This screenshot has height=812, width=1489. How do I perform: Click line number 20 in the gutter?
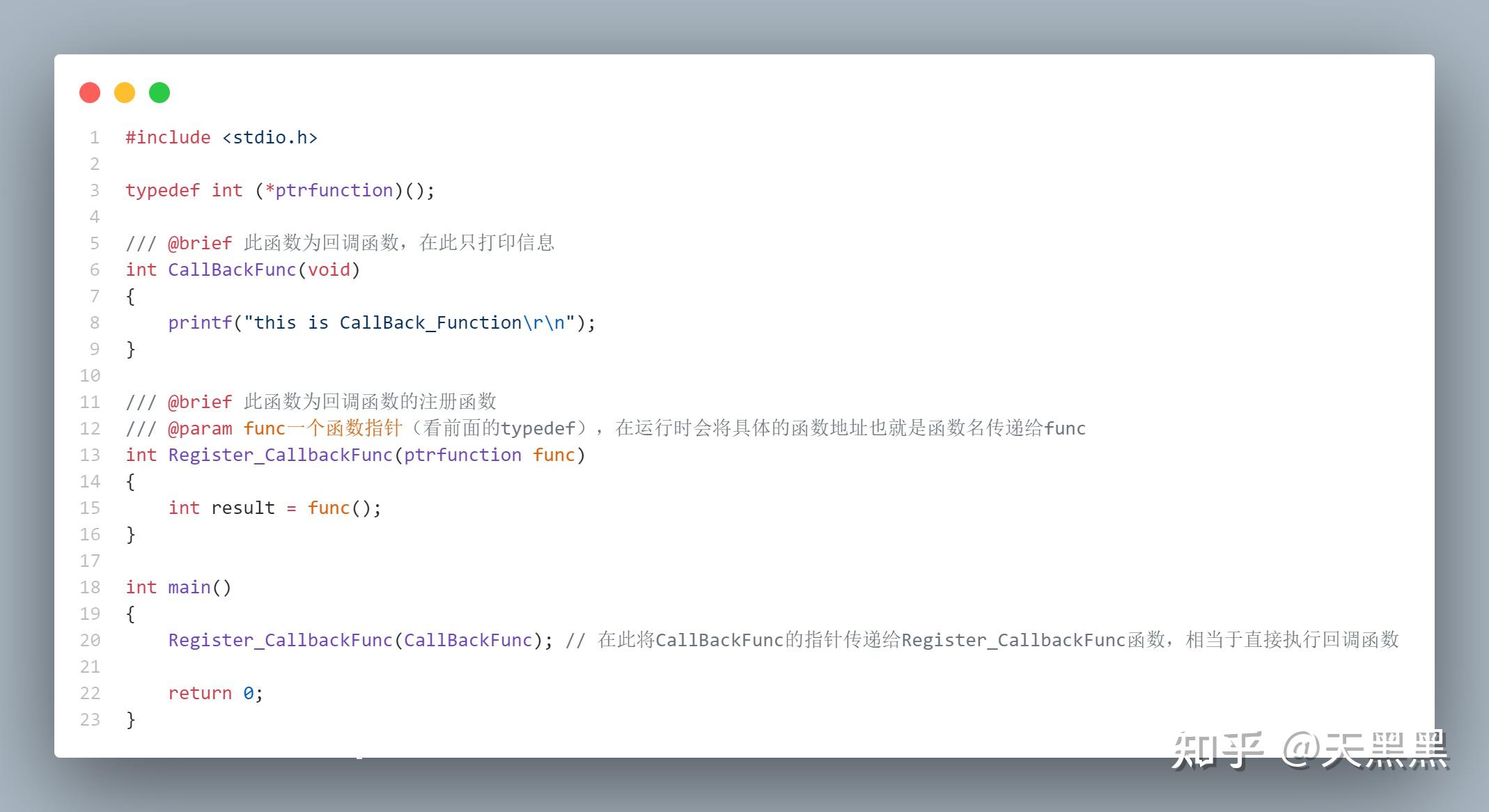click(x=90, y=640)
